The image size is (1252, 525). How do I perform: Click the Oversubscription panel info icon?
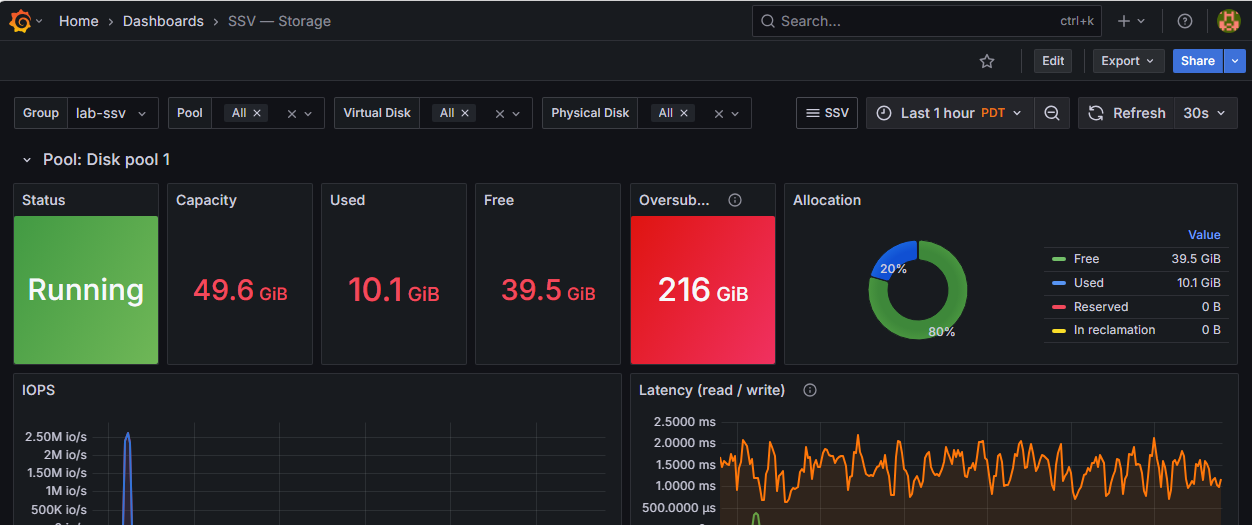click(735, 200)
